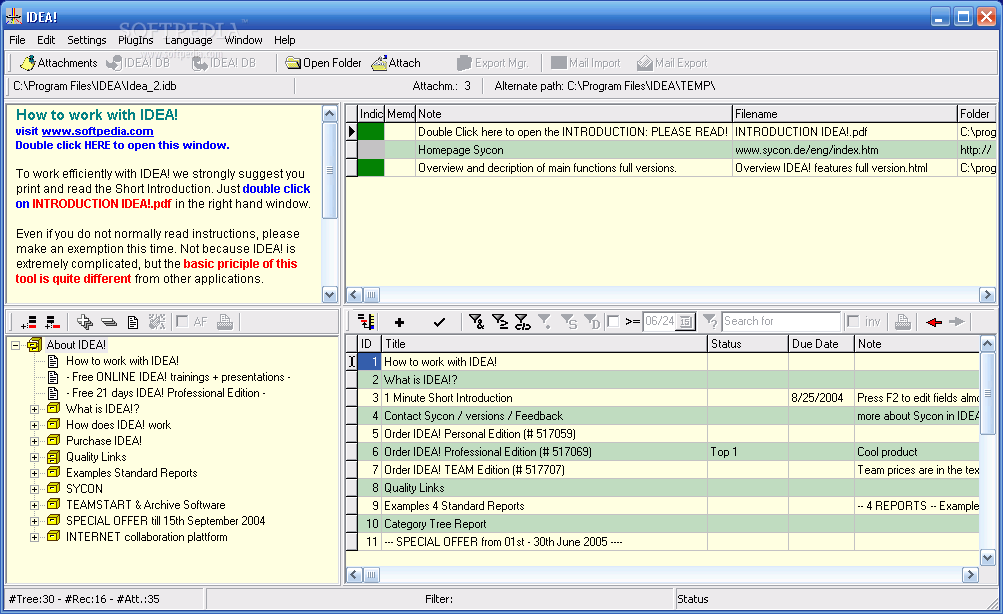The height and width of the screenshot is (614, 1003).
Task: Expand the Purchase IDEA! tree node
Action: pos(35,441)
